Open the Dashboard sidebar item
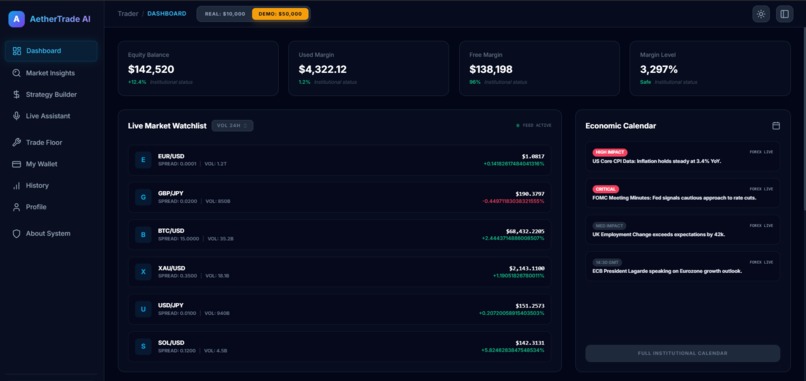806x381 pixels. (51, 51)
